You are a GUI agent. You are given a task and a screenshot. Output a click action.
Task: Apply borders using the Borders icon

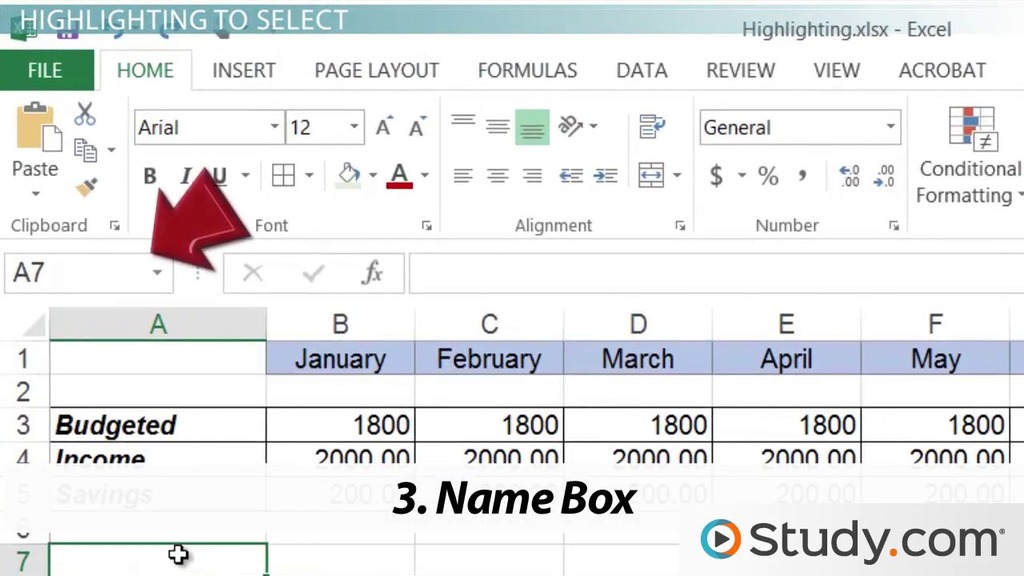(x=283, y=175)
